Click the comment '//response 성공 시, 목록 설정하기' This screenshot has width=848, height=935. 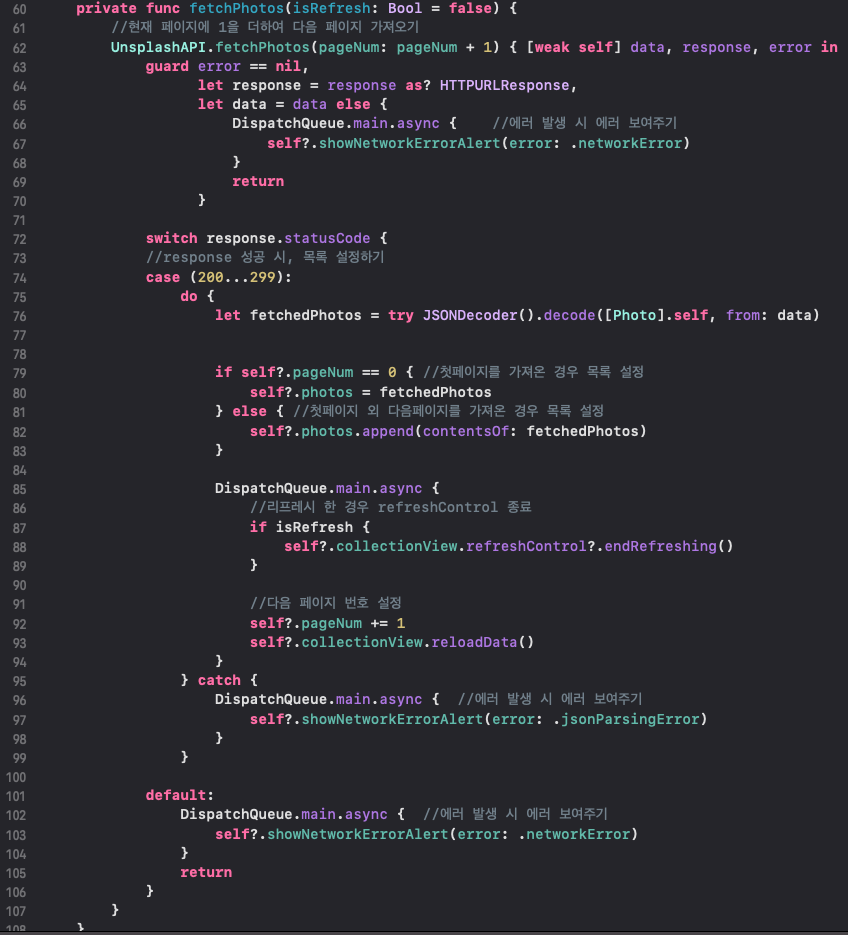[x=265, y=257]
